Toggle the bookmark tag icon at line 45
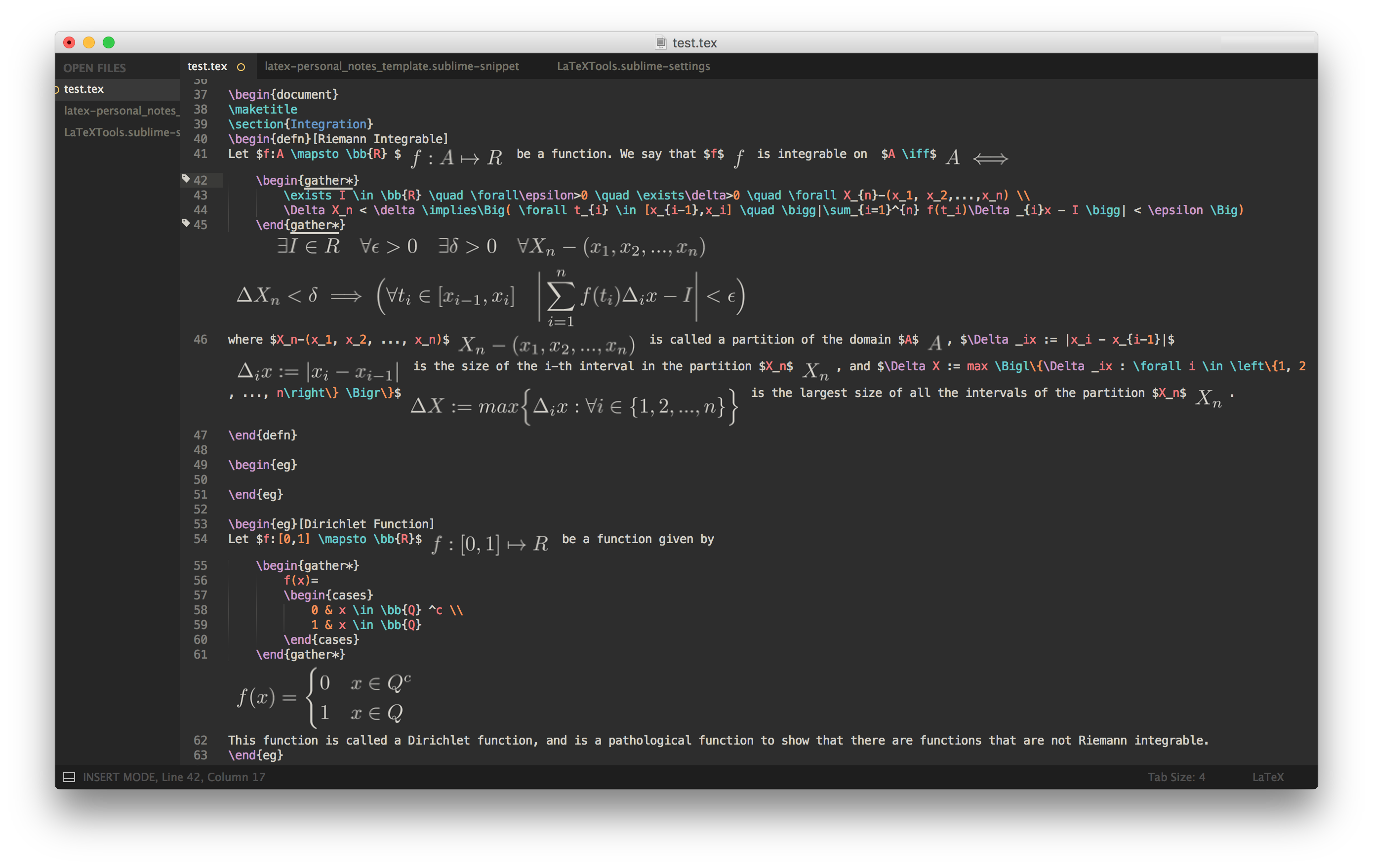Image resolution: width=1373 pixels, height=868 pixels. [x=186, y=223]
